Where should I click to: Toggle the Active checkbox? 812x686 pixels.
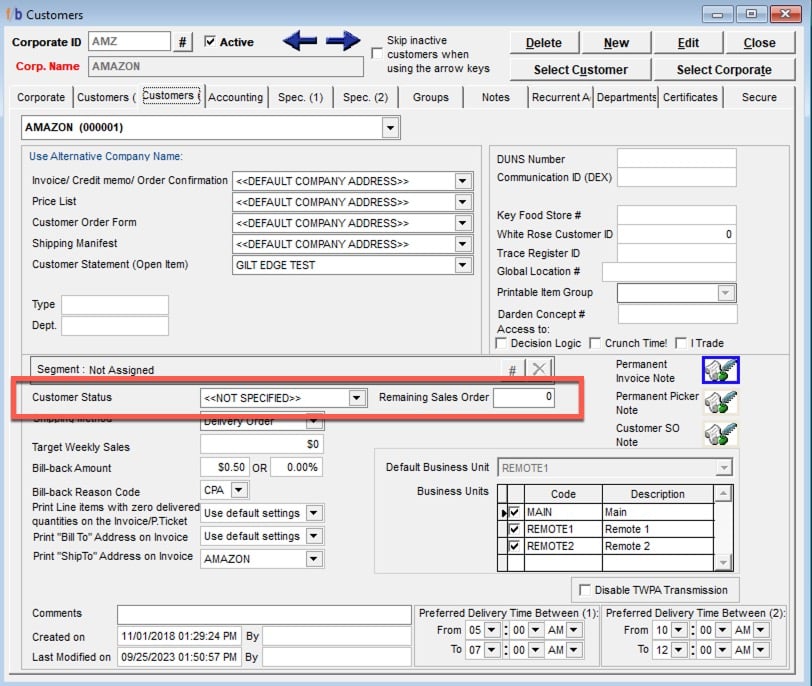click(x=210, y=42)
